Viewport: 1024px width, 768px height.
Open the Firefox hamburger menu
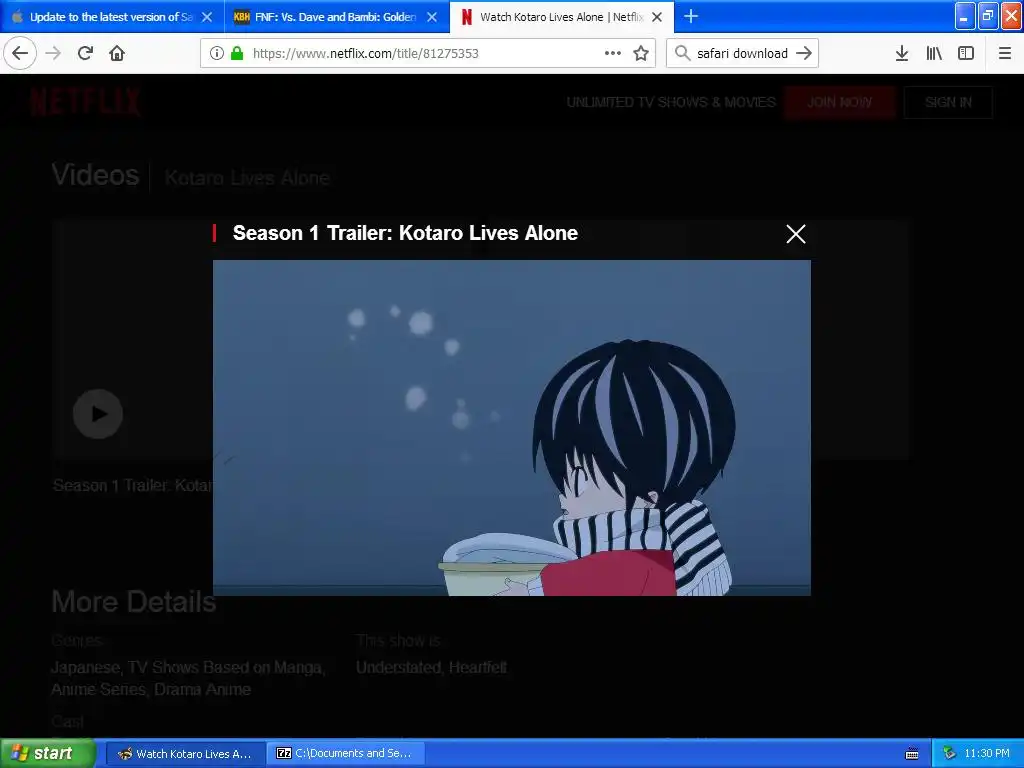point(1005,53)
